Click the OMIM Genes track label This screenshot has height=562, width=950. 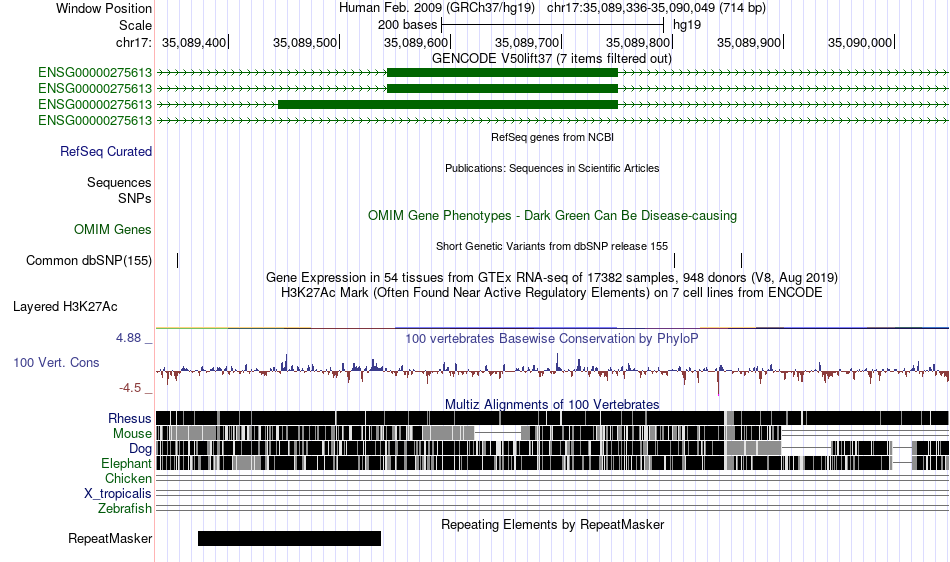point(113,230)
